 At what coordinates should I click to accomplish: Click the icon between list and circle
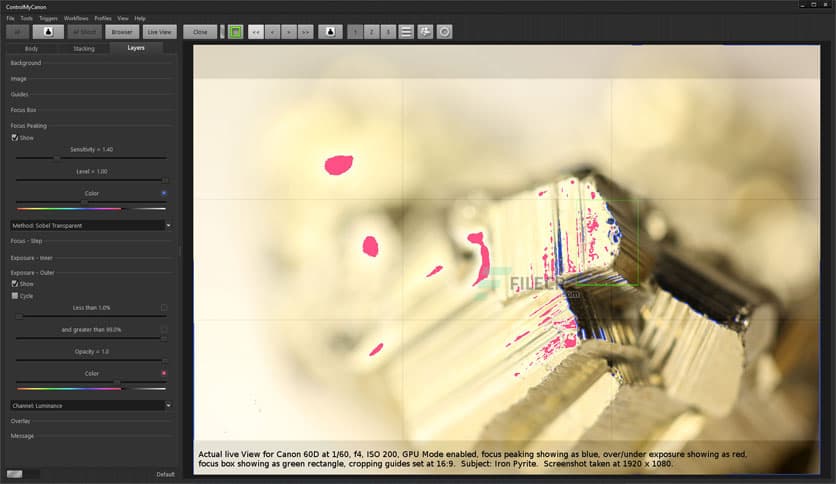pos(425,32)
